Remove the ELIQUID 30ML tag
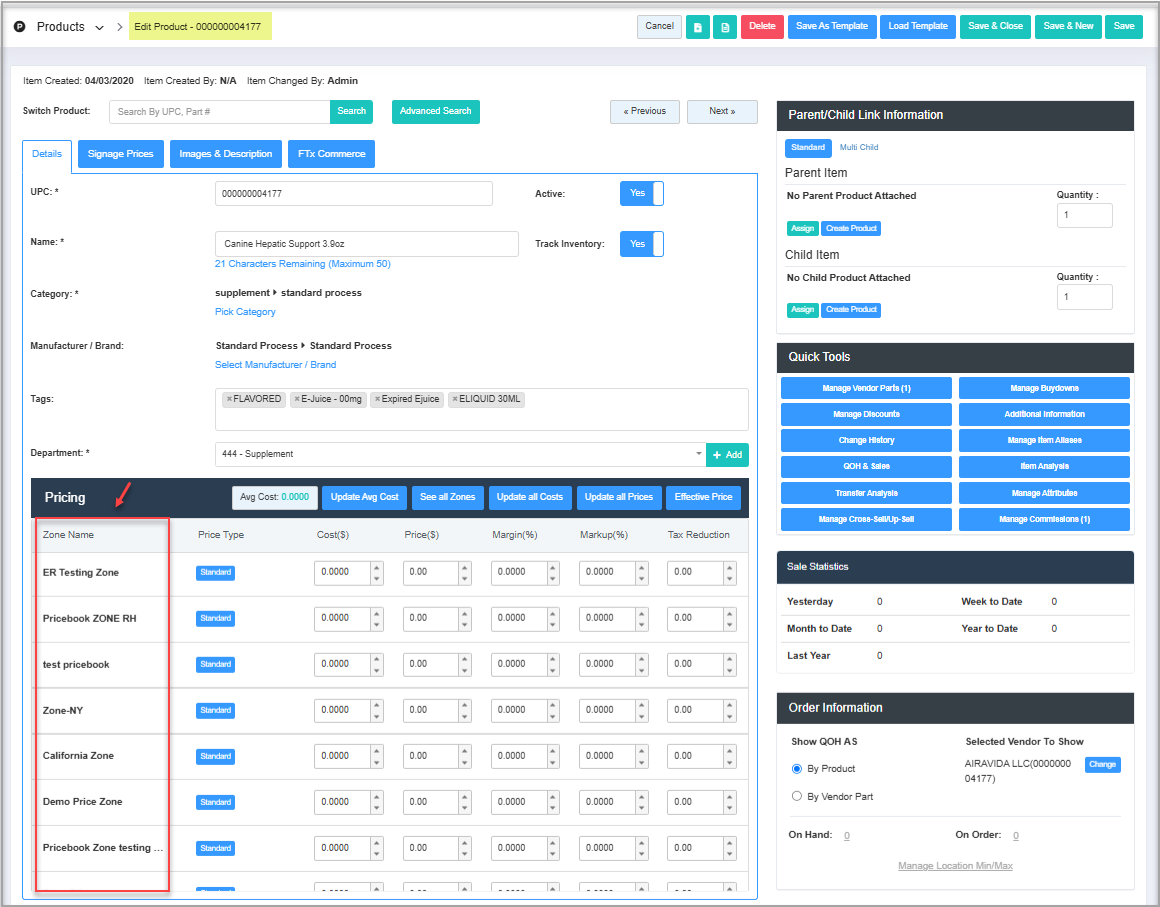The image size is (1160, 907). [456, 399]
